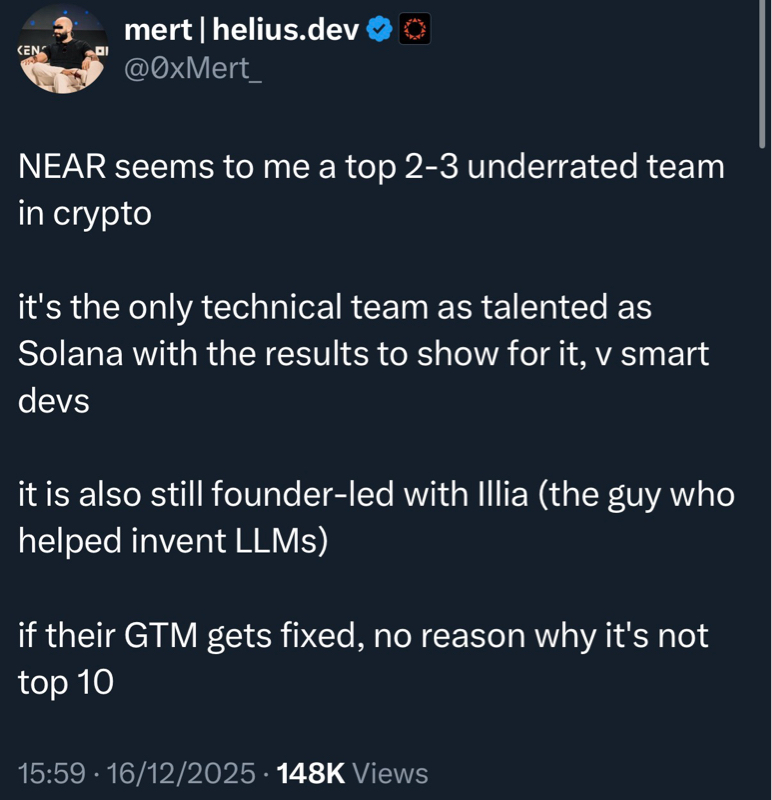This screenshot has height=800, width=772.
Task: Click the blue verified checkmark badge
Action: [x=378, y=31]
